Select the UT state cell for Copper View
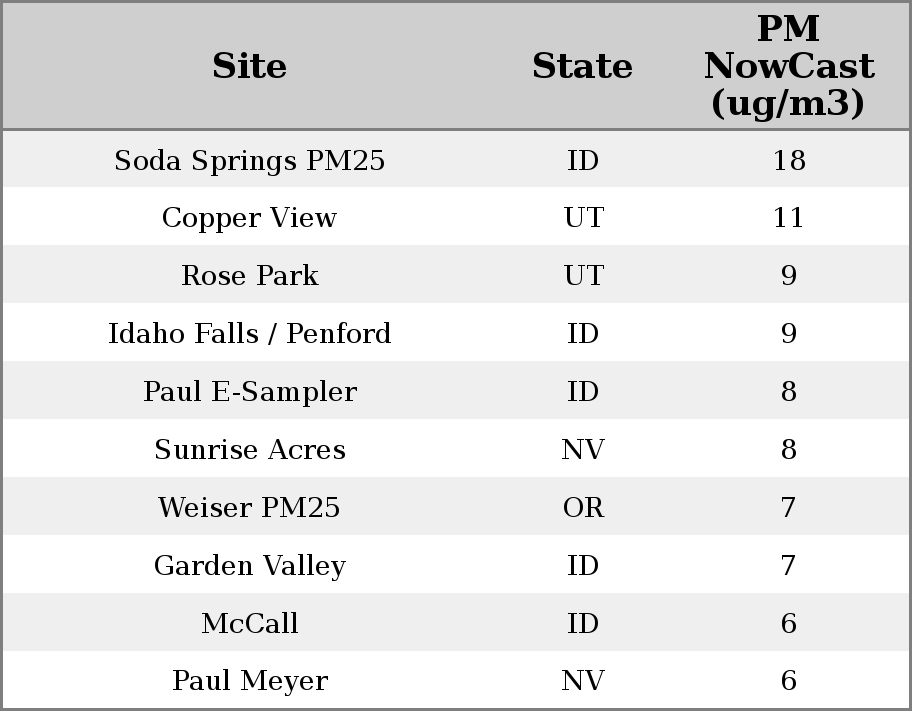 click(x=583, y=218)
